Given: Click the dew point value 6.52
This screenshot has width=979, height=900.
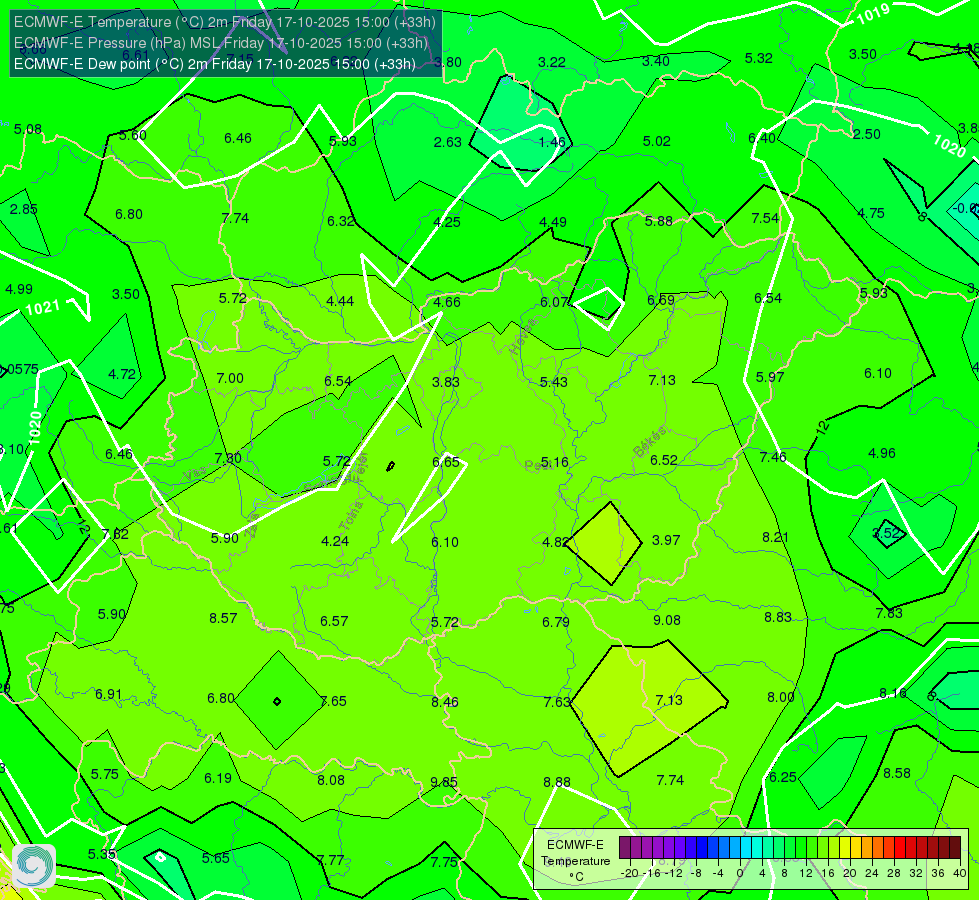Looking at the screenshot, I should pyautogui.click(x=664, y=460).
